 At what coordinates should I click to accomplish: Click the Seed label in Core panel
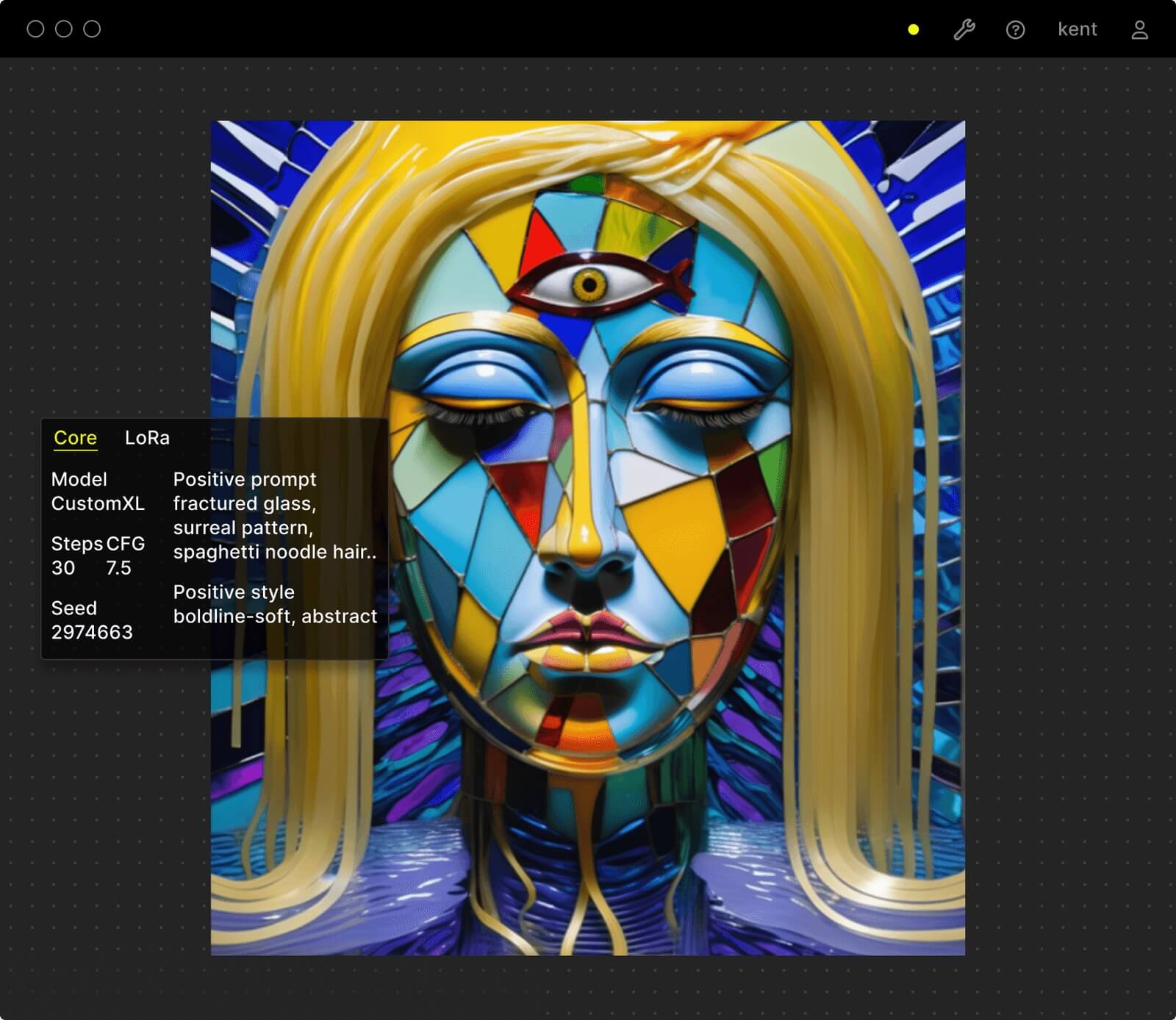pos(74,608)
